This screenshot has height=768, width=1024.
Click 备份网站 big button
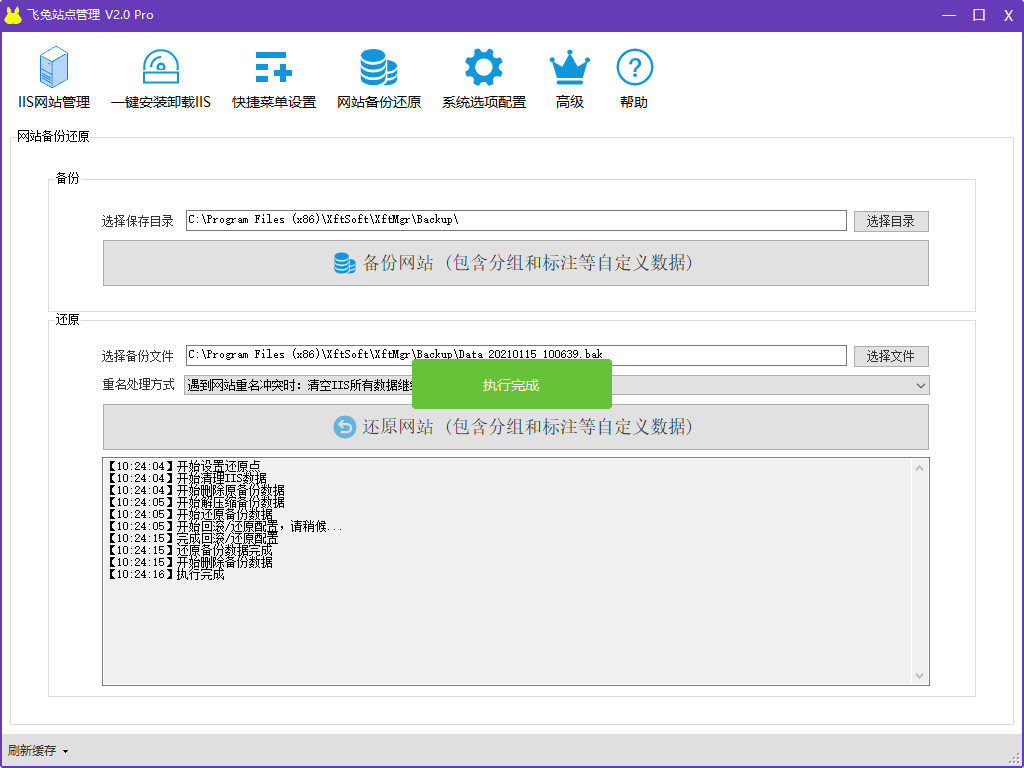tap(515, 263)
